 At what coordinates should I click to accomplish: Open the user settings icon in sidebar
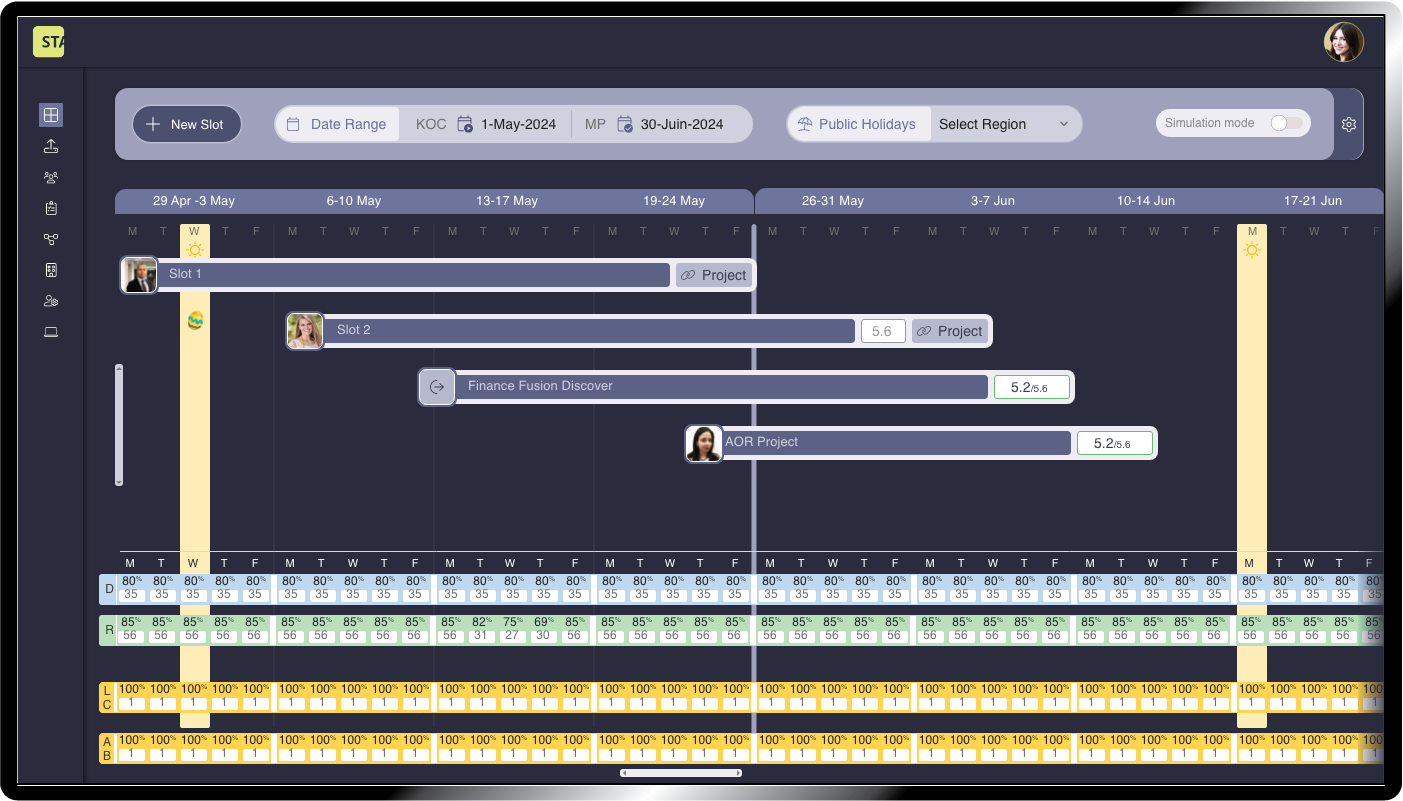(51, 301)
